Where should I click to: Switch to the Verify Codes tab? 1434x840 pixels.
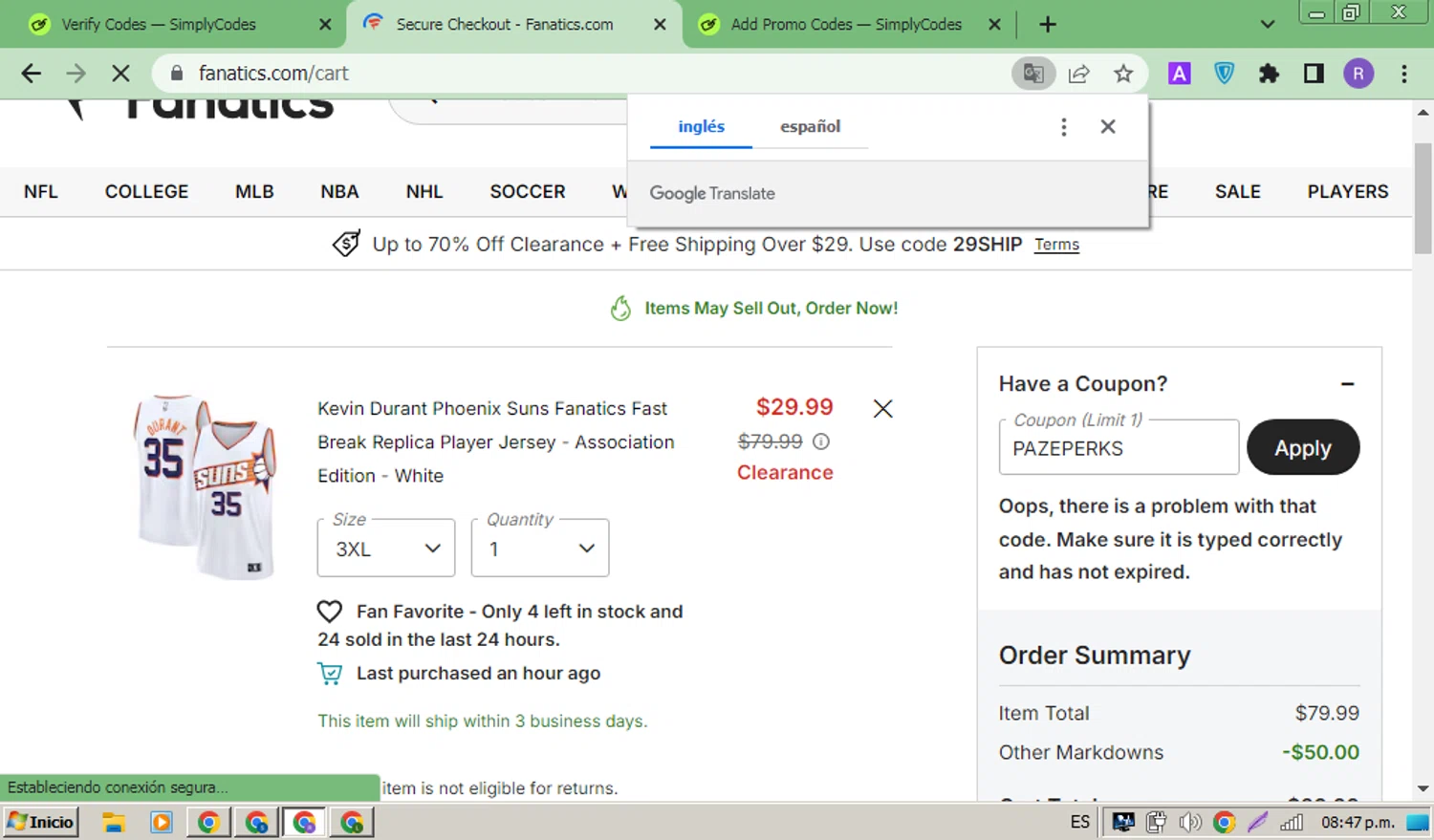coord(159,25)
